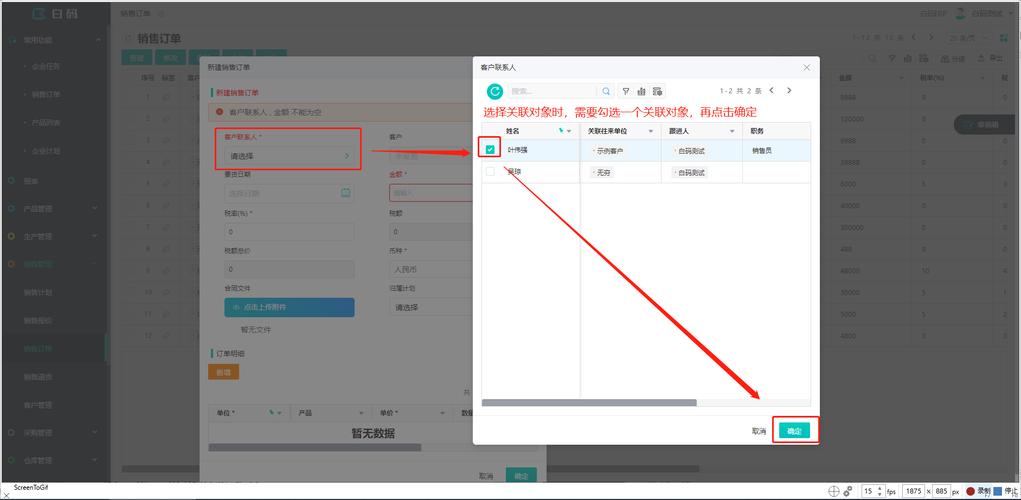This screenshot has width=1021, height=500.
Task: Click the horizontal scrollbar in 客户联系人 dialog
Action: pos(589,402)
